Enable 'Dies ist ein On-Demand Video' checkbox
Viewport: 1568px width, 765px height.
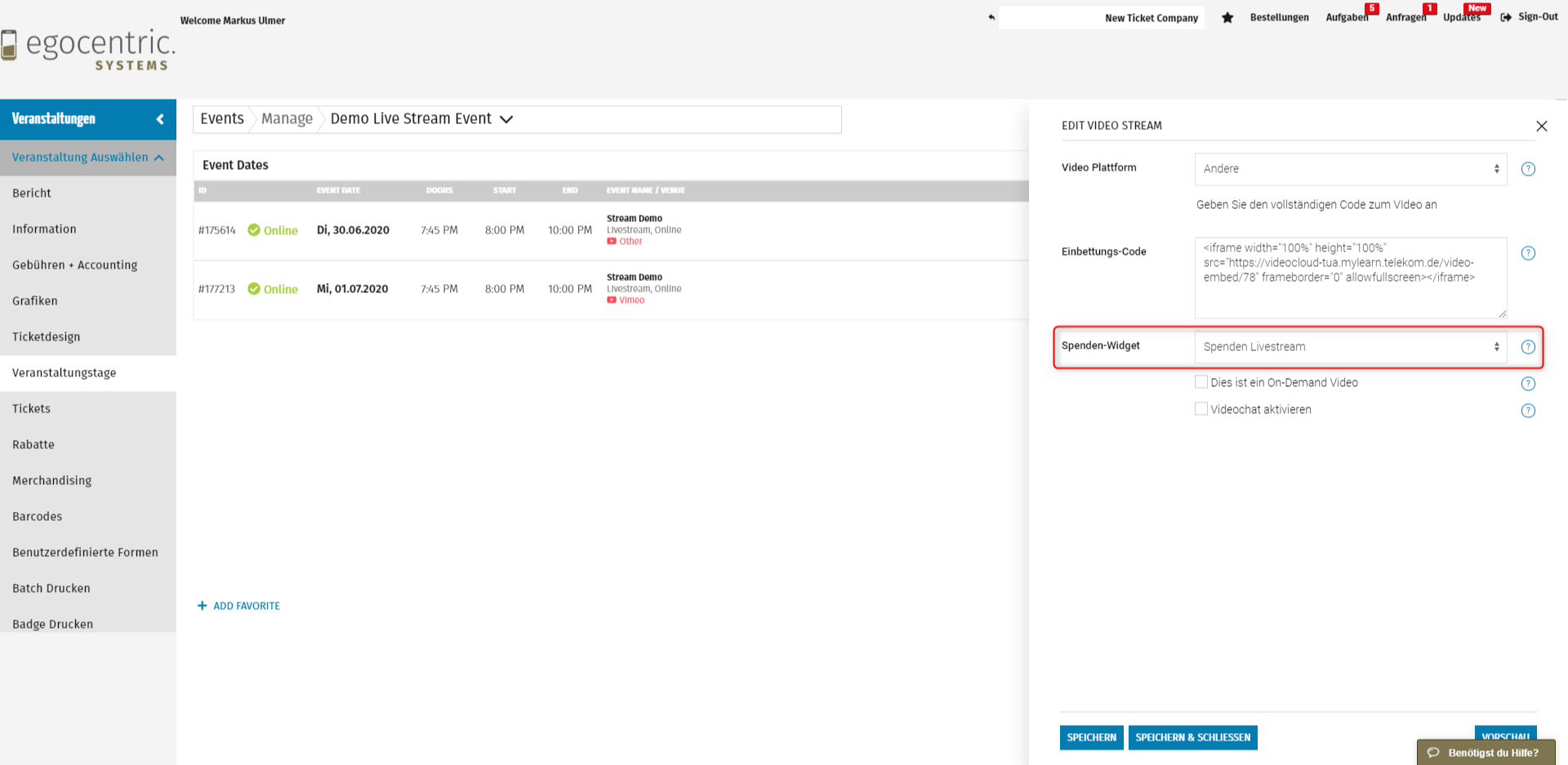coord(1201,382)
